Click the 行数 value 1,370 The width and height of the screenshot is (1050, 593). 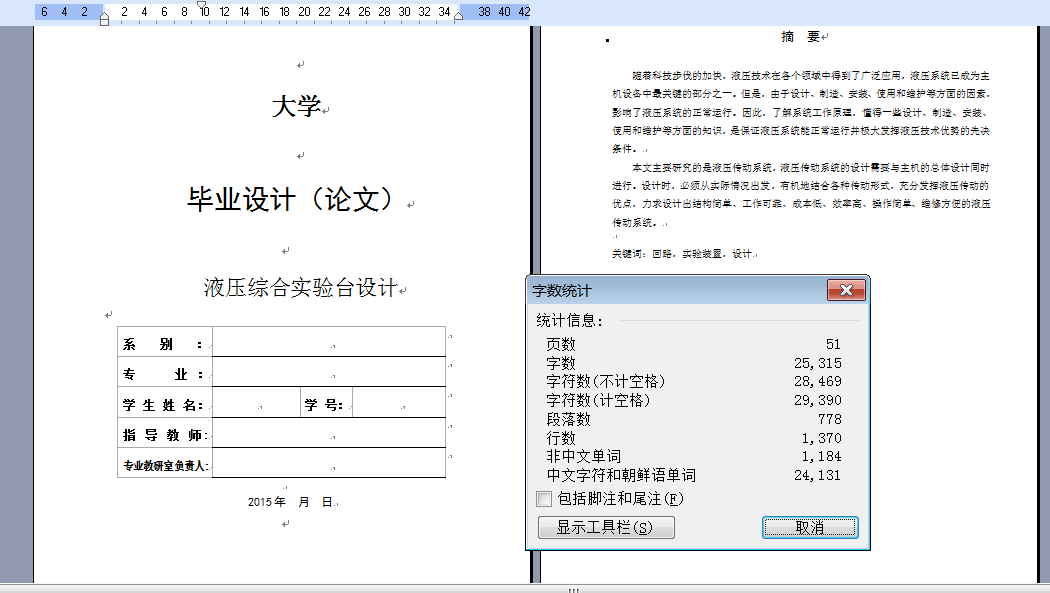(x=822, y=438)
